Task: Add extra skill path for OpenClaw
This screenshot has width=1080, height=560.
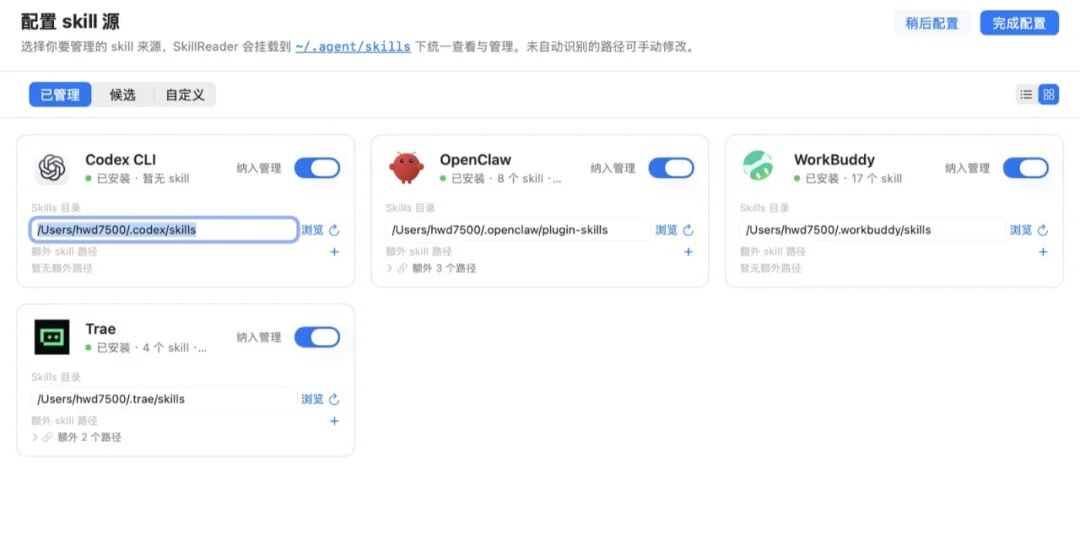Action: tap(688, 252)
